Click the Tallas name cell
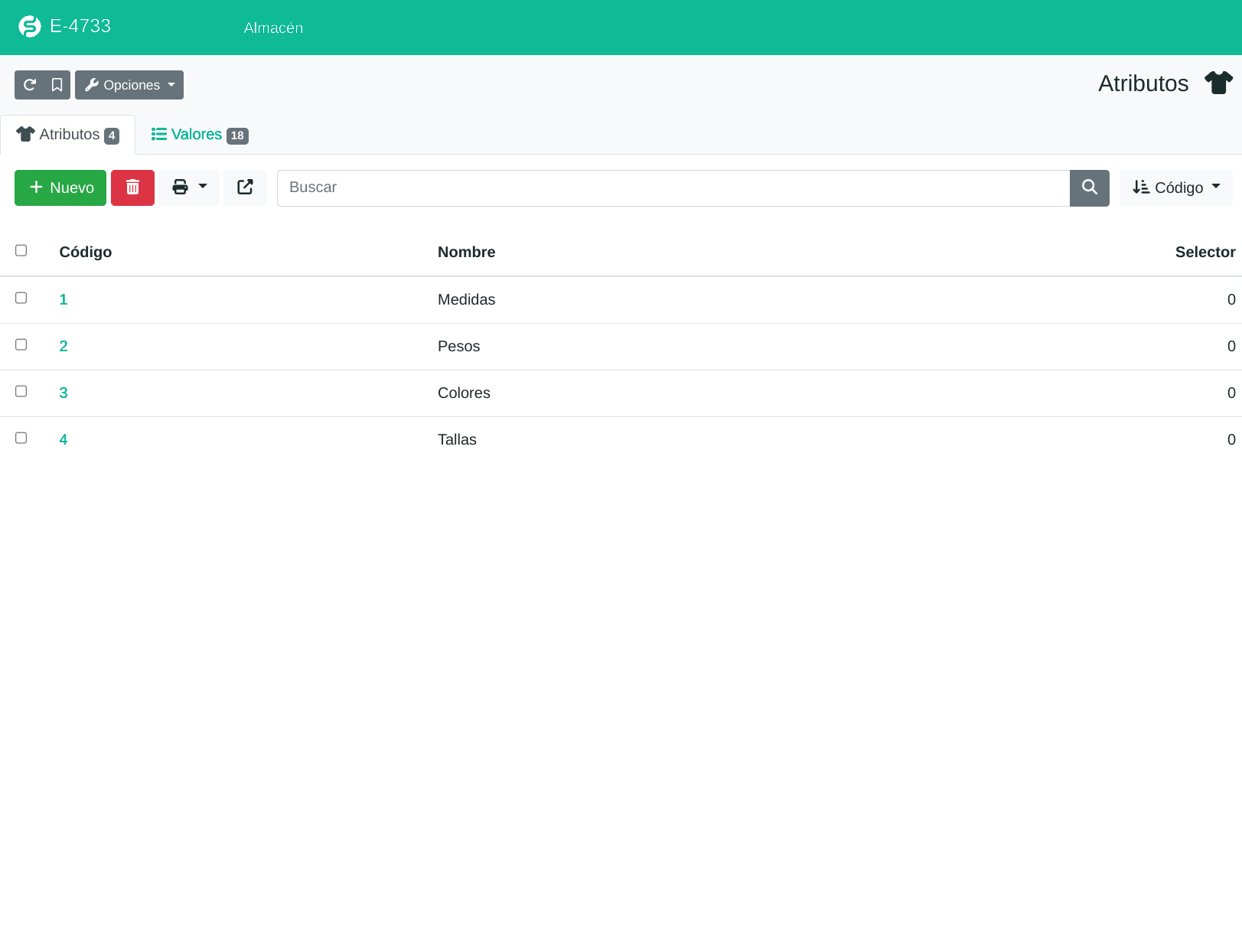1242x952 pixels. pyautogui.click(x=457, y=439)
